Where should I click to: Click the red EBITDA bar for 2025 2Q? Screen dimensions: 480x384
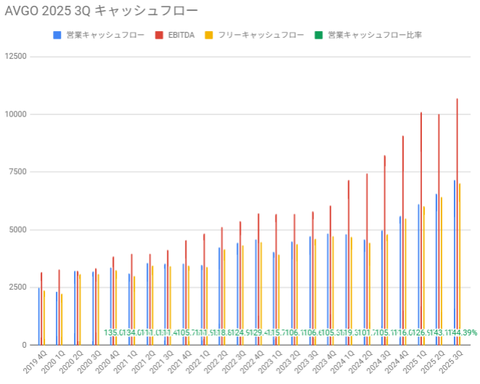click(439, 230)
